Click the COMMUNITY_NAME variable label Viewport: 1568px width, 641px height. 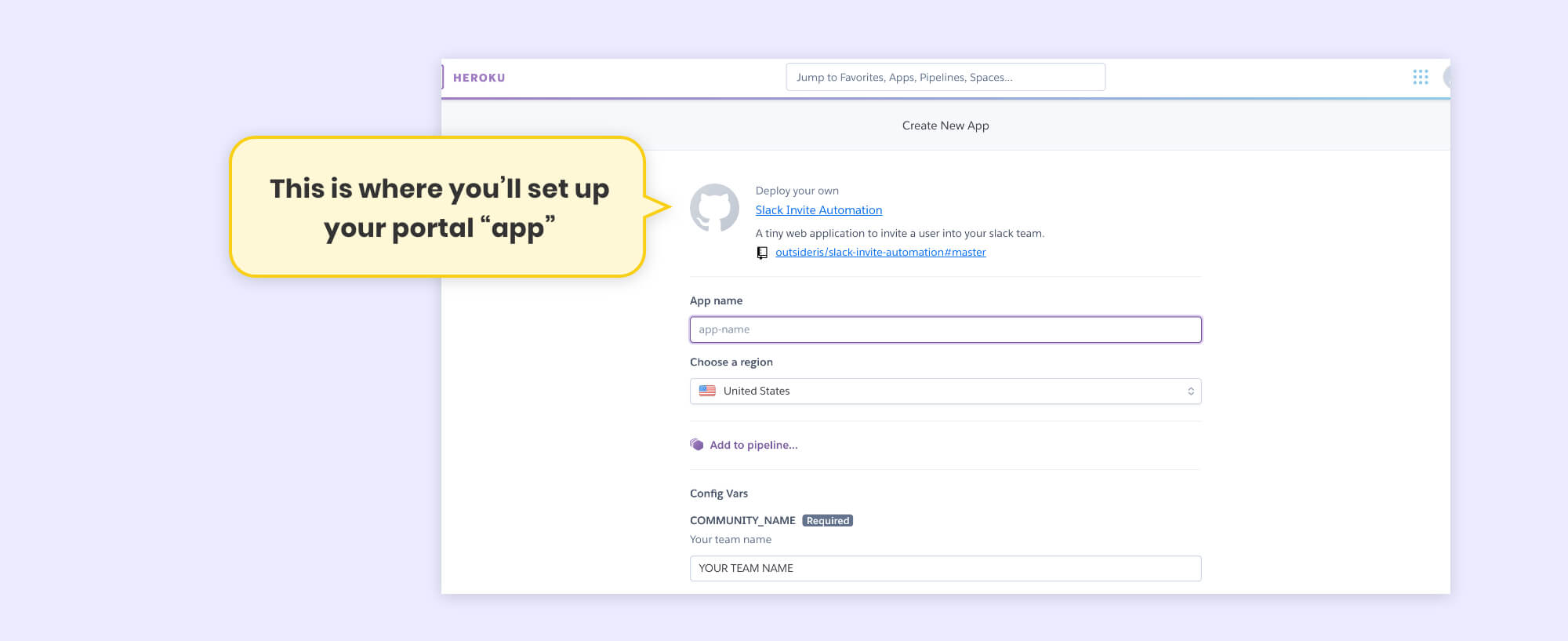coord(742,521)
